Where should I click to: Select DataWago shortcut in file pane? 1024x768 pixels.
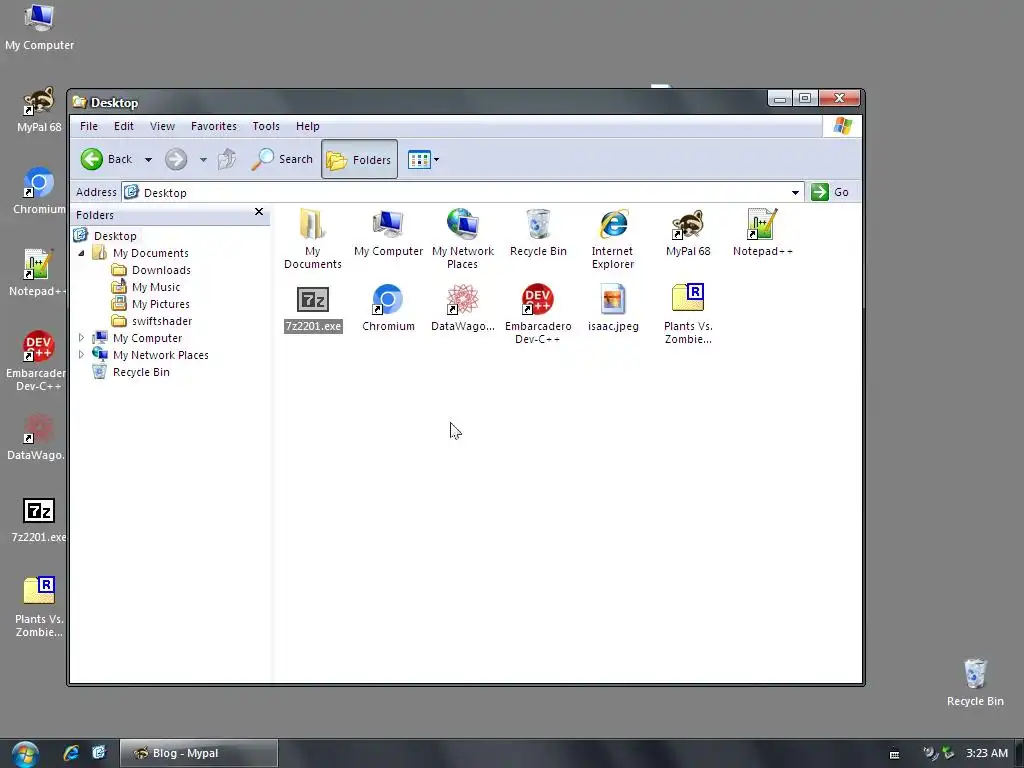(462, 308)
